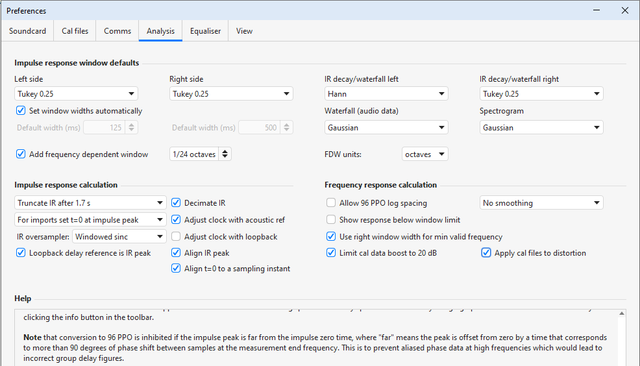Toggle Apply cal files to distortion

(x=486, y=253)
